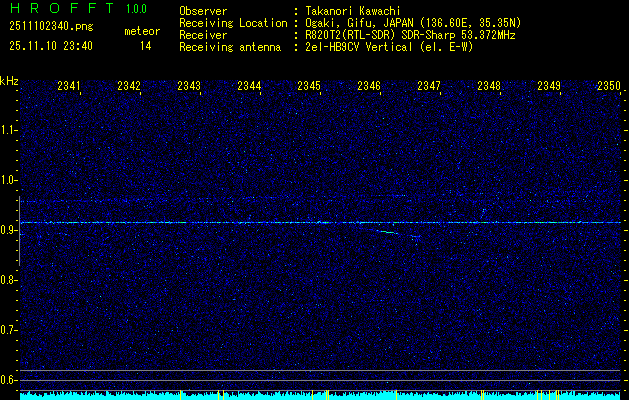Select the 0.9 frequency axis label
The image size is (629, 400).
9,230
